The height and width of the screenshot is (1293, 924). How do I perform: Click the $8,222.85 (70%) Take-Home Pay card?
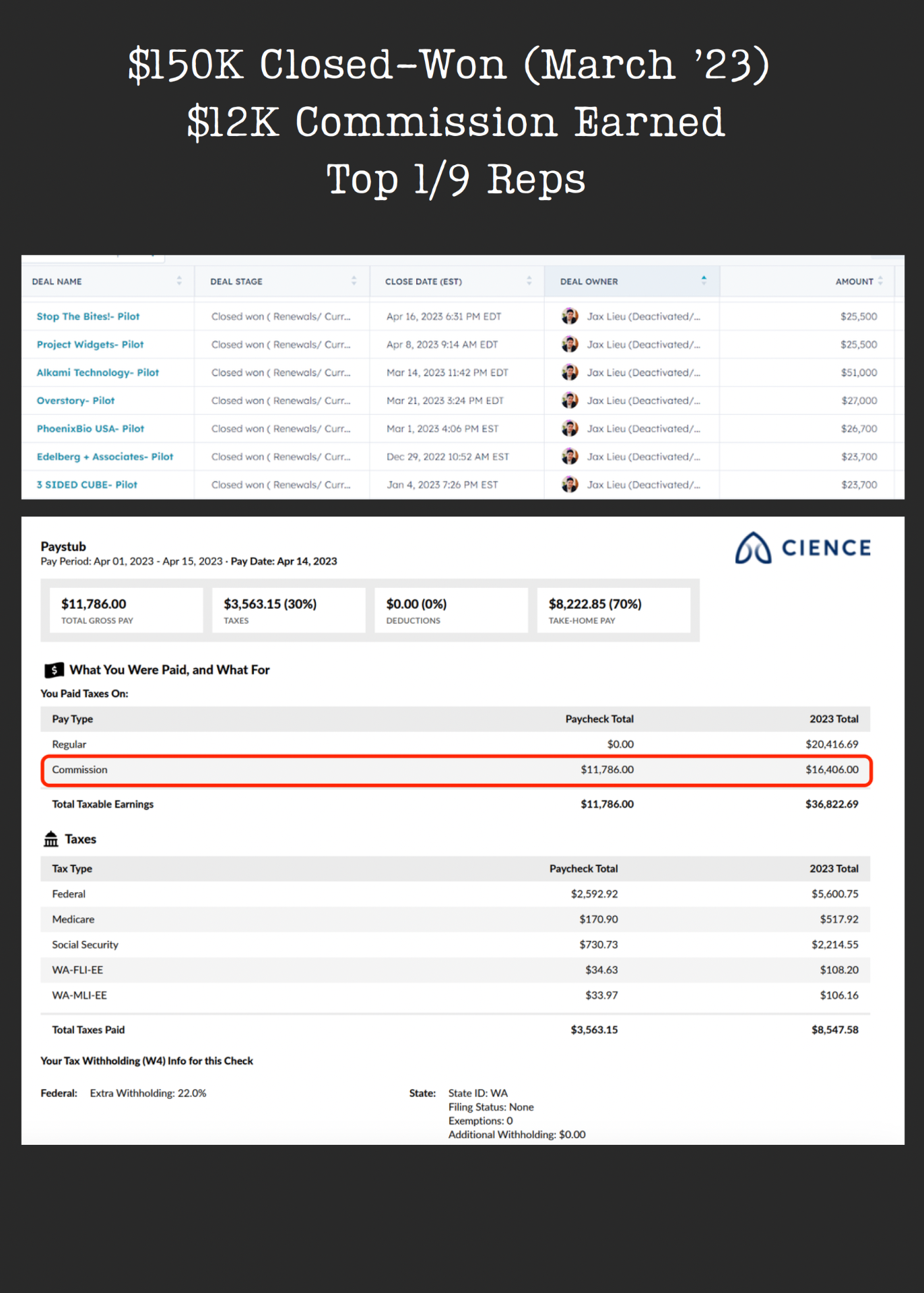click(x=614, y=610)
